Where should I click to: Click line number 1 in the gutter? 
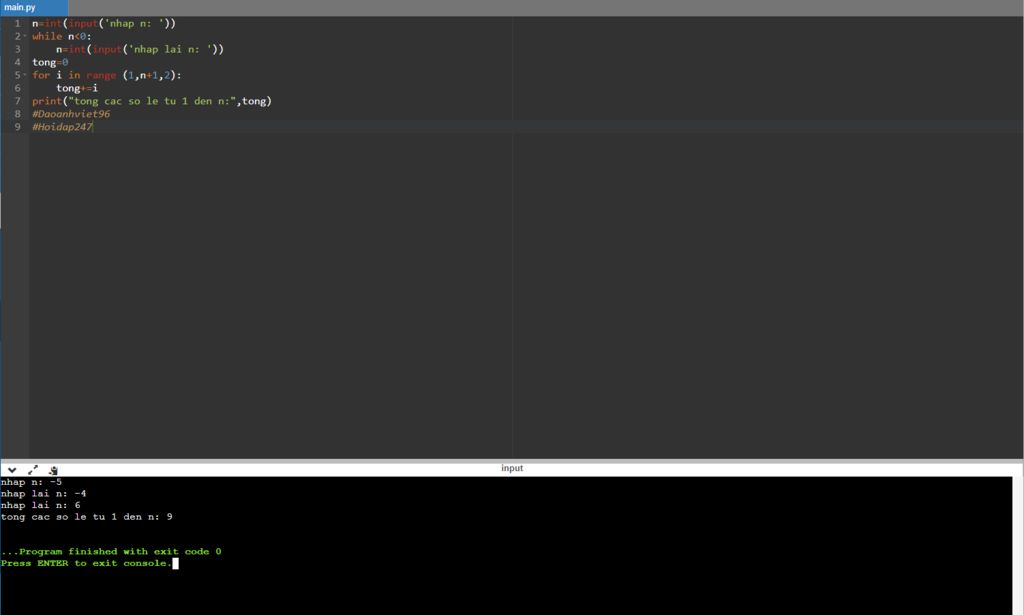[18, 24]
